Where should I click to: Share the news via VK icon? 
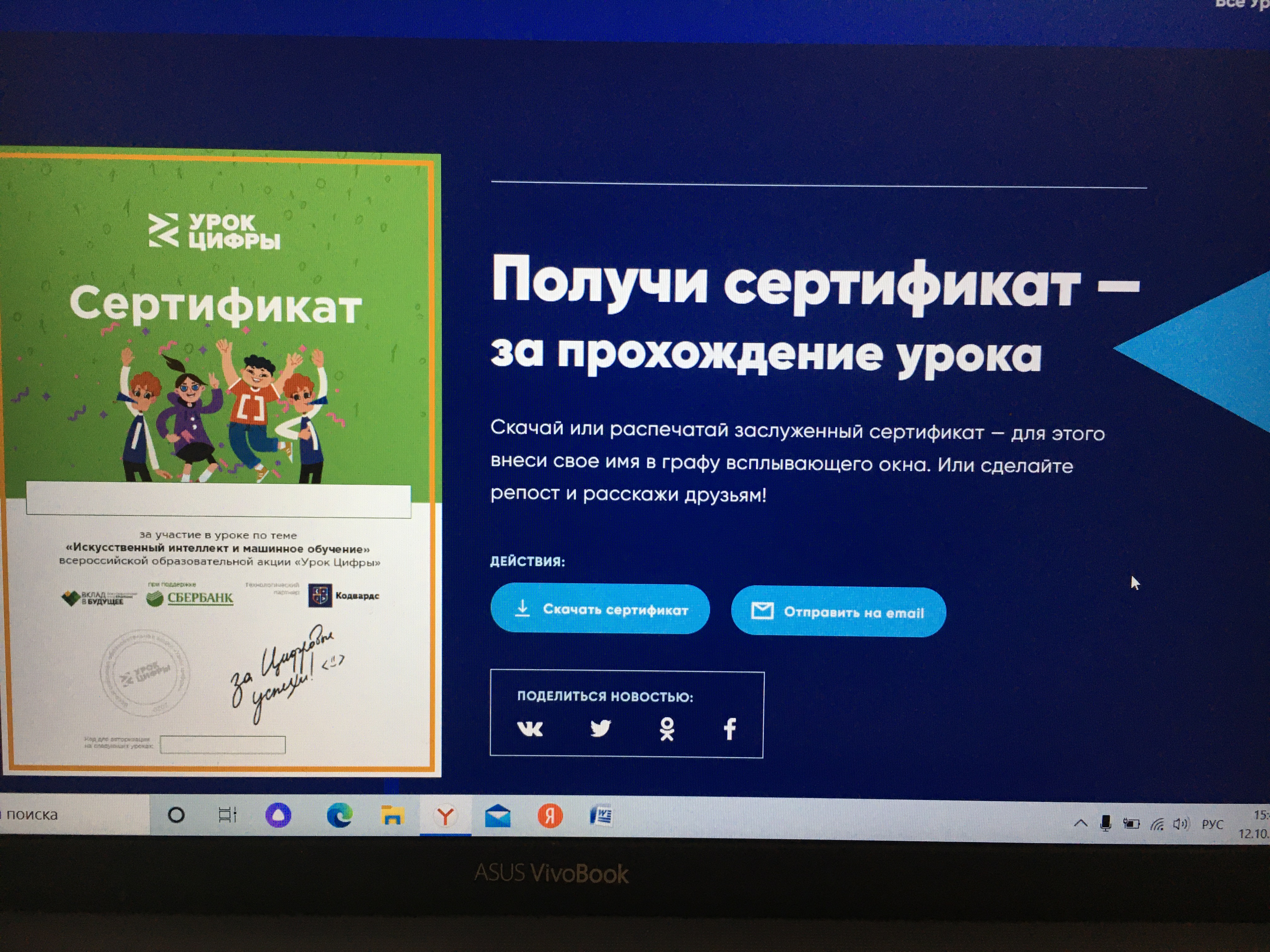pyautogui.click(x=529, y=729)
